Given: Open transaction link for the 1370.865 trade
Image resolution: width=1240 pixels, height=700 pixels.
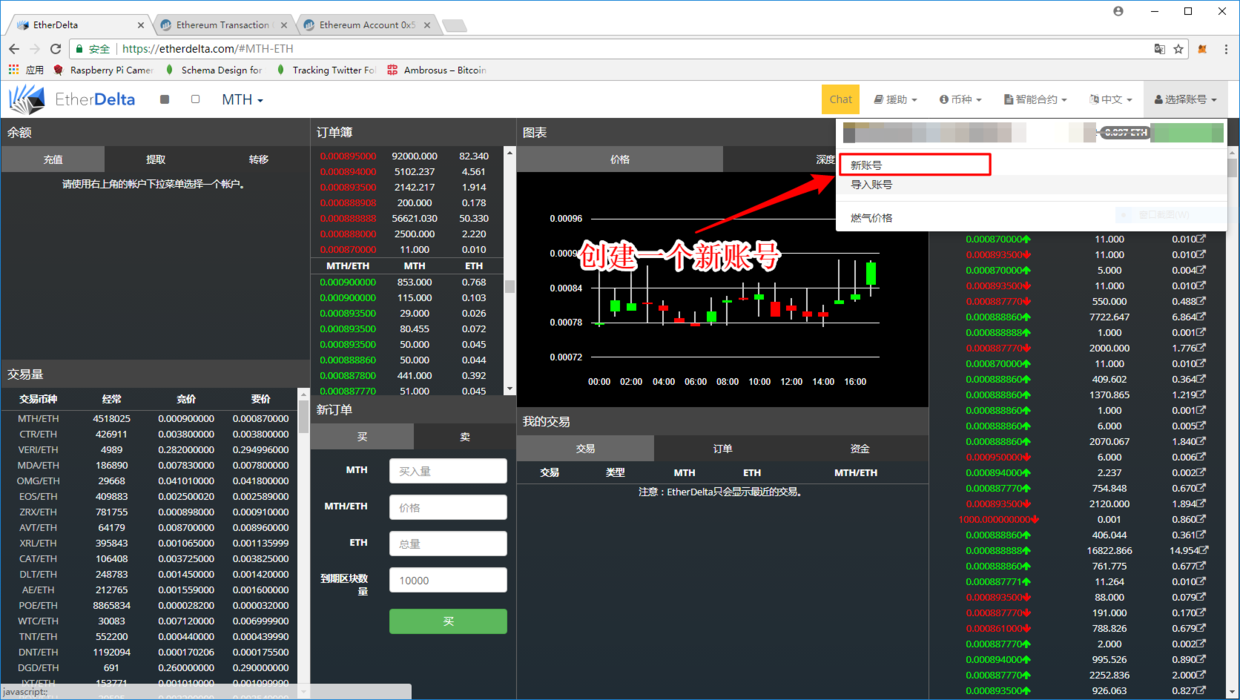Looking at the screenshot, I should coord(1201,395).
